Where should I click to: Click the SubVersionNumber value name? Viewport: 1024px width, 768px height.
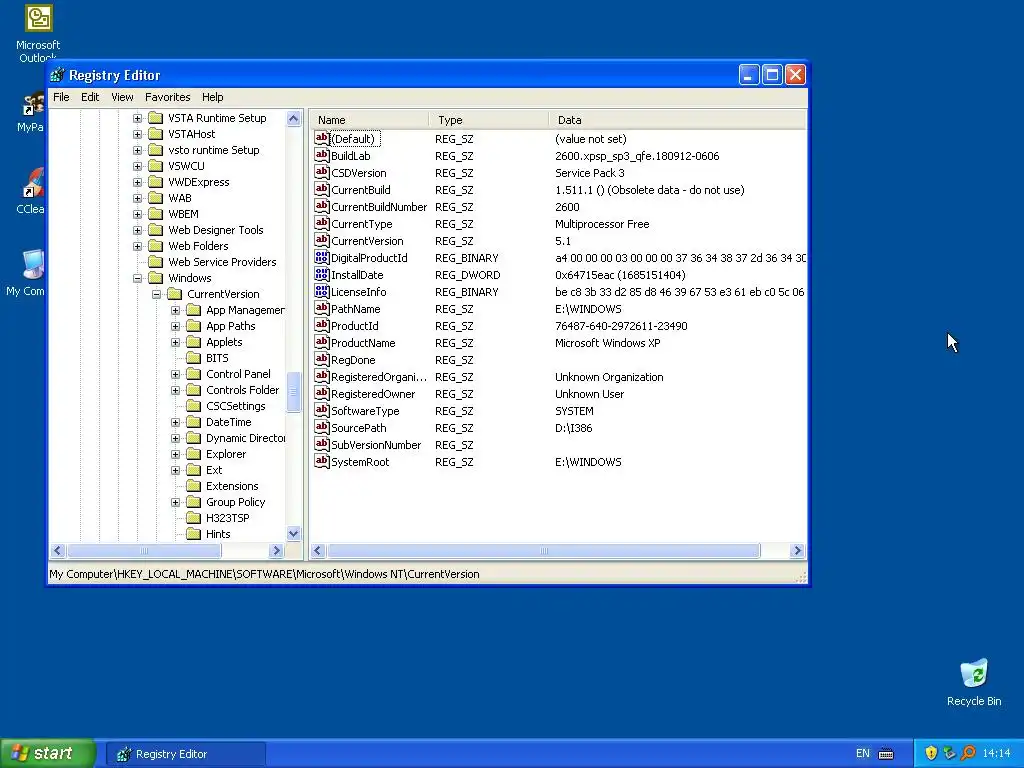376,445
